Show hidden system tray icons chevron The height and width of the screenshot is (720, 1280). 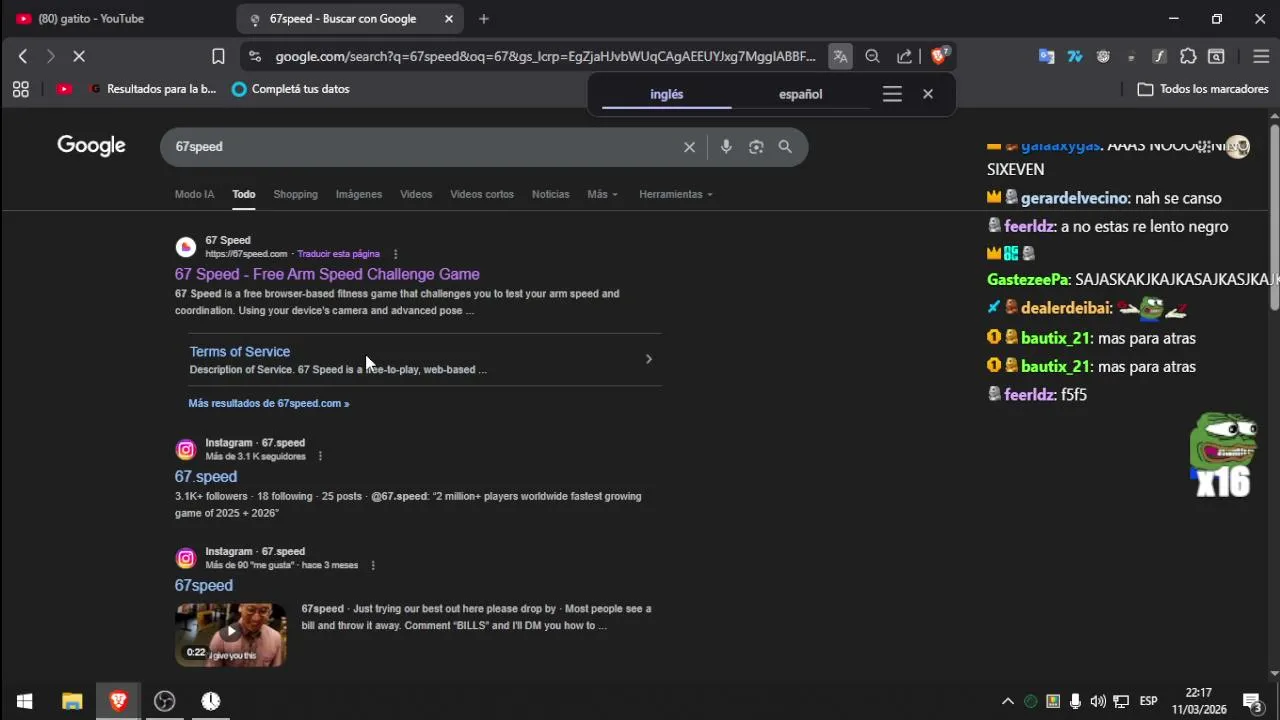pos(1008,701)
